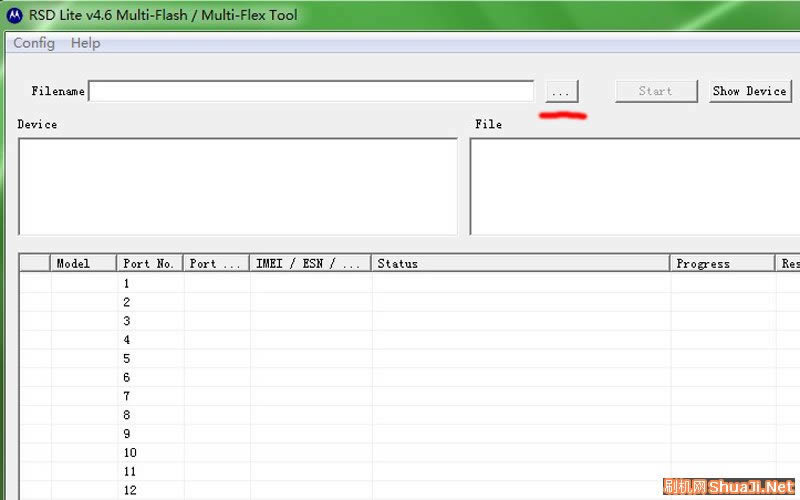Viewport: 800px width, 500px height.
Task: Click the browse '...' file button
Action: pyautogui.click(x=560, y=91)
